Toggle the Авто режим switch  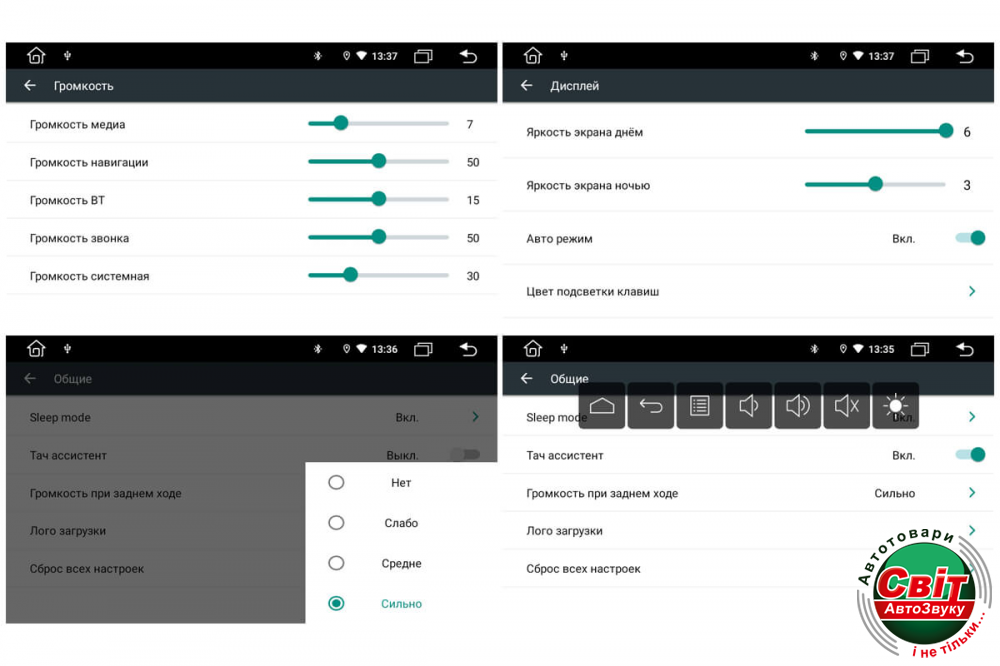pos(970,238)
